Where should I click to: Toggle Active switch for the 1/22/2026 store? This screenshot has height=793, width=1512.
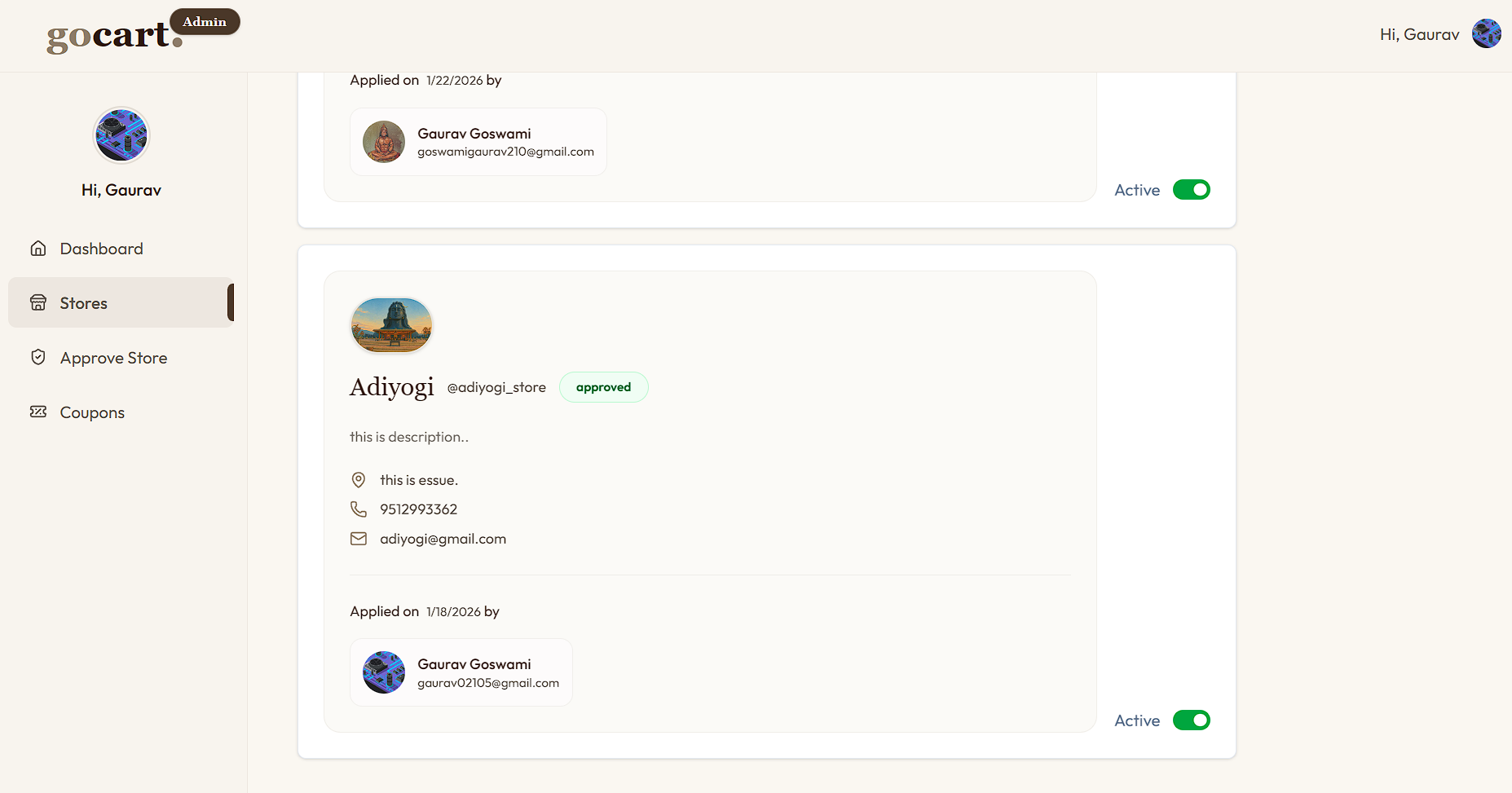click(x=1191, y=190)
